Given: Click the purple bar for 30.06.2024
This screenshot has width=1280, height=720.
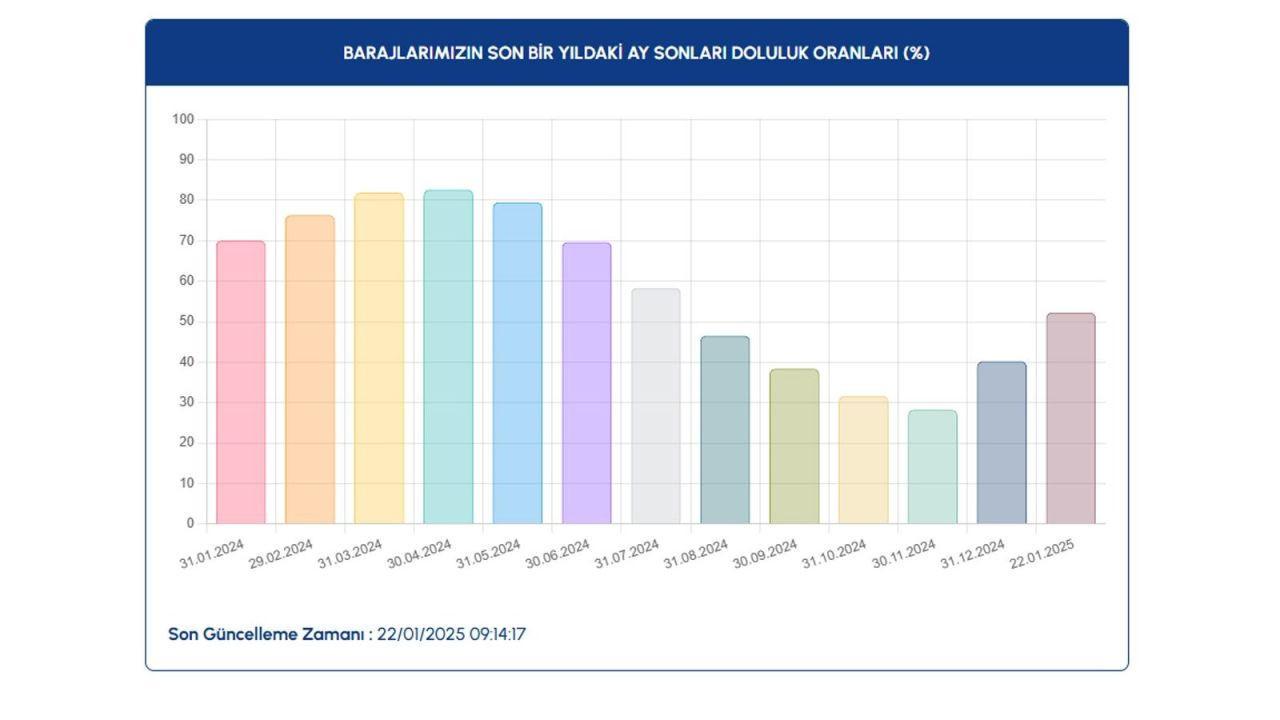Looking at the screenshot, I should [x=587, y=383].
